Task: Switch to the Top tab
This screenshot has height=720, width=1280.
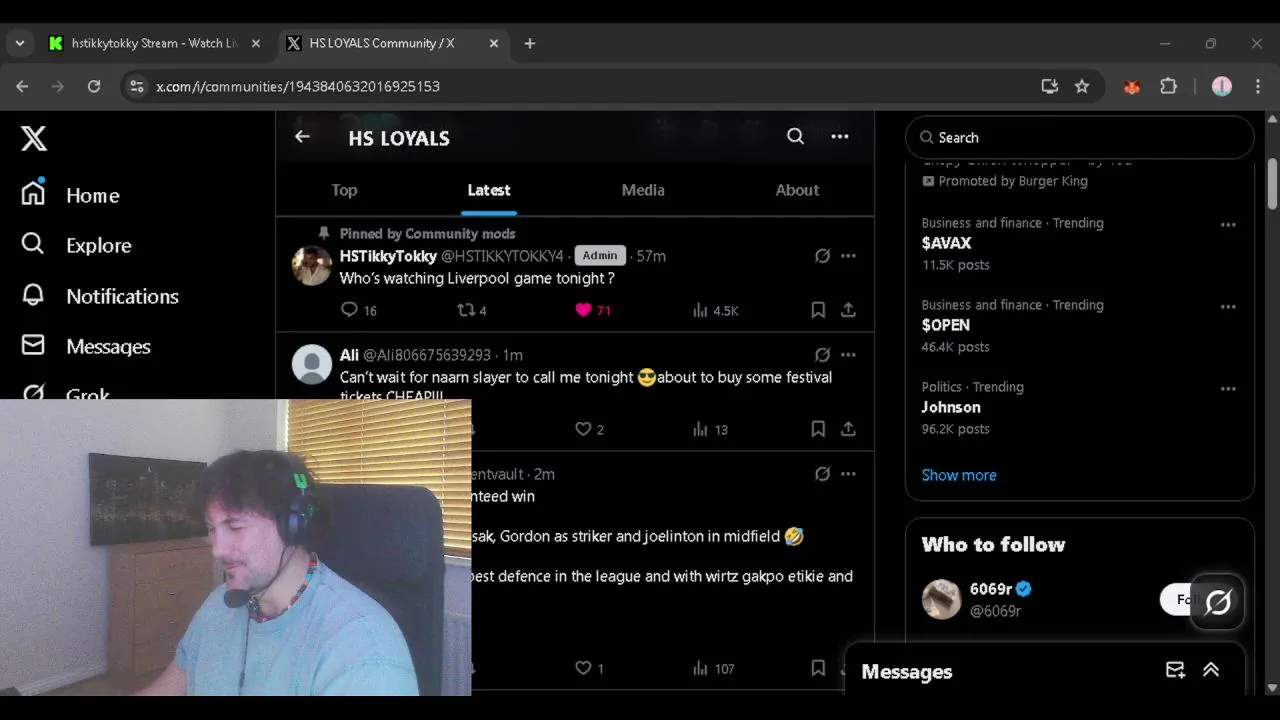Action: (344, 190)
